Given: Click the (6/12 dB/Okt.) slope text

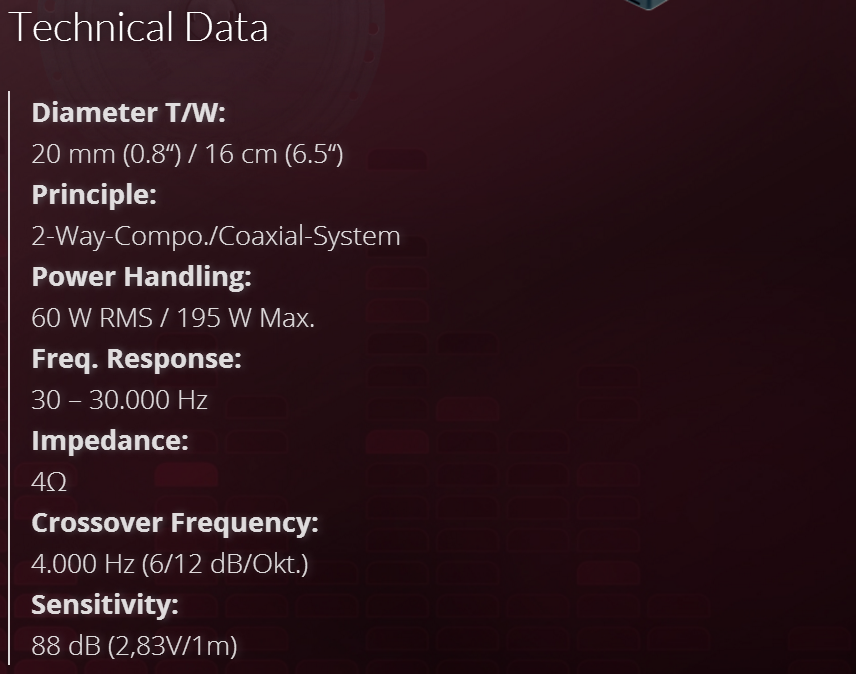Looking at the screenshot, I should point(225,565).
